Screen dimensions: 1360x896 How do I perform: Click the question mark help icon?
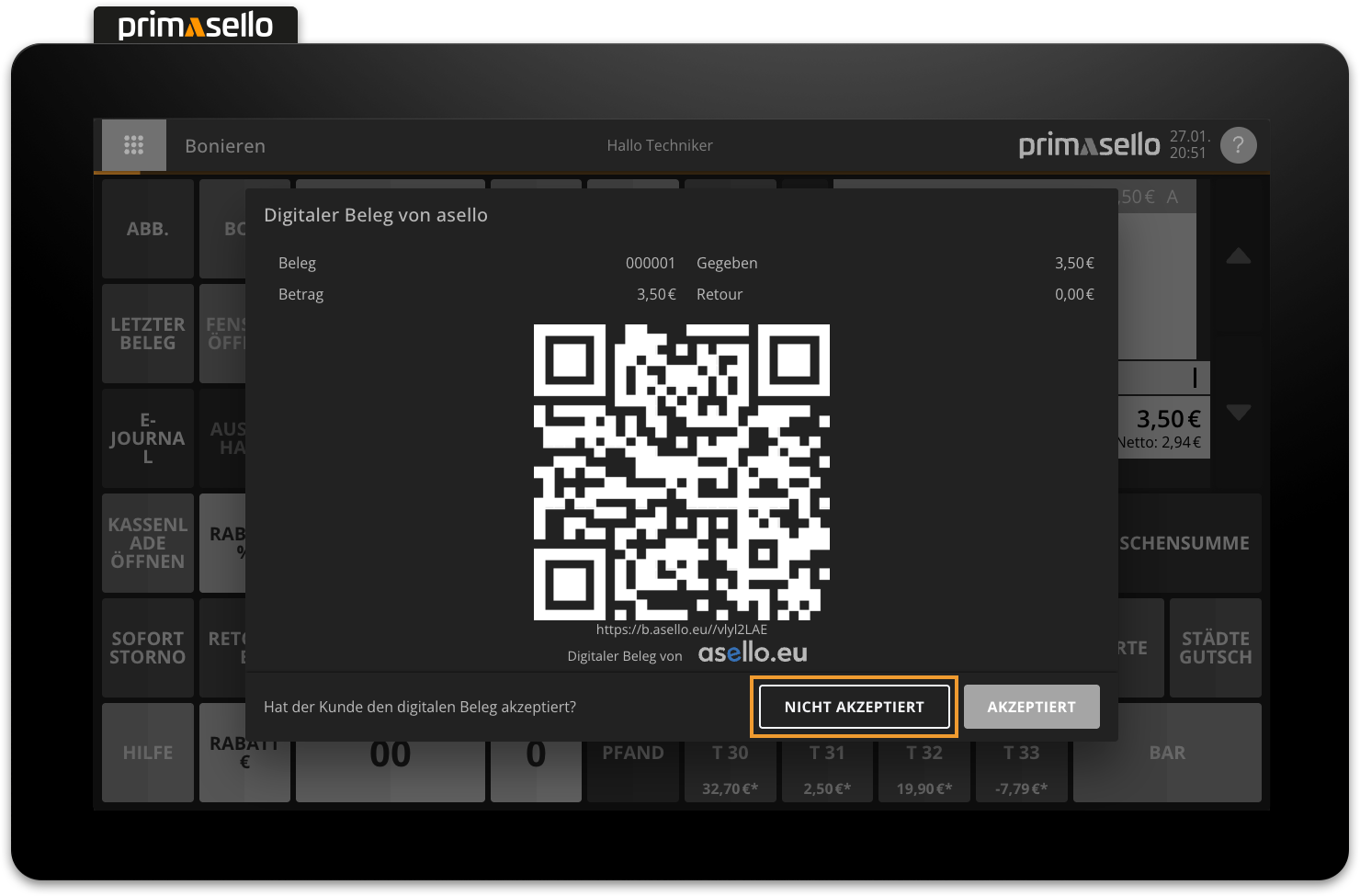(x=1238, y=145)
